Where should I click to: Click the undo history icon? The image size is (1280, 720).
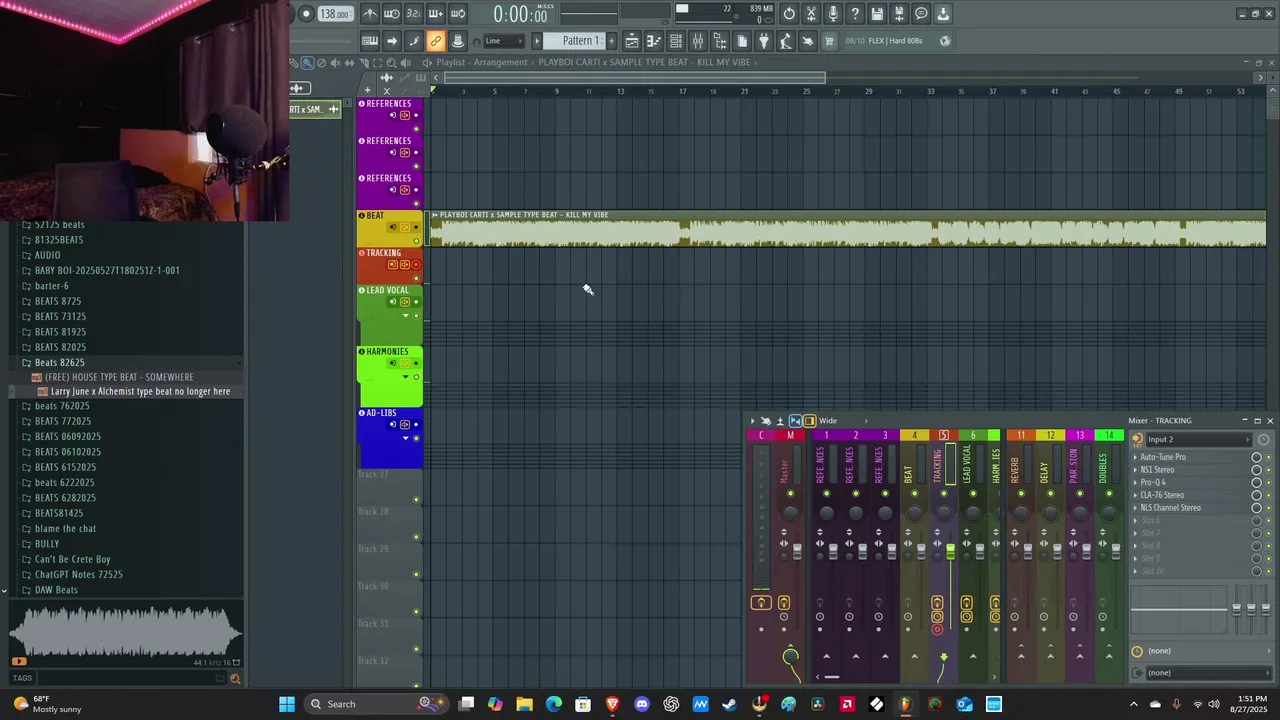[789, 14]
